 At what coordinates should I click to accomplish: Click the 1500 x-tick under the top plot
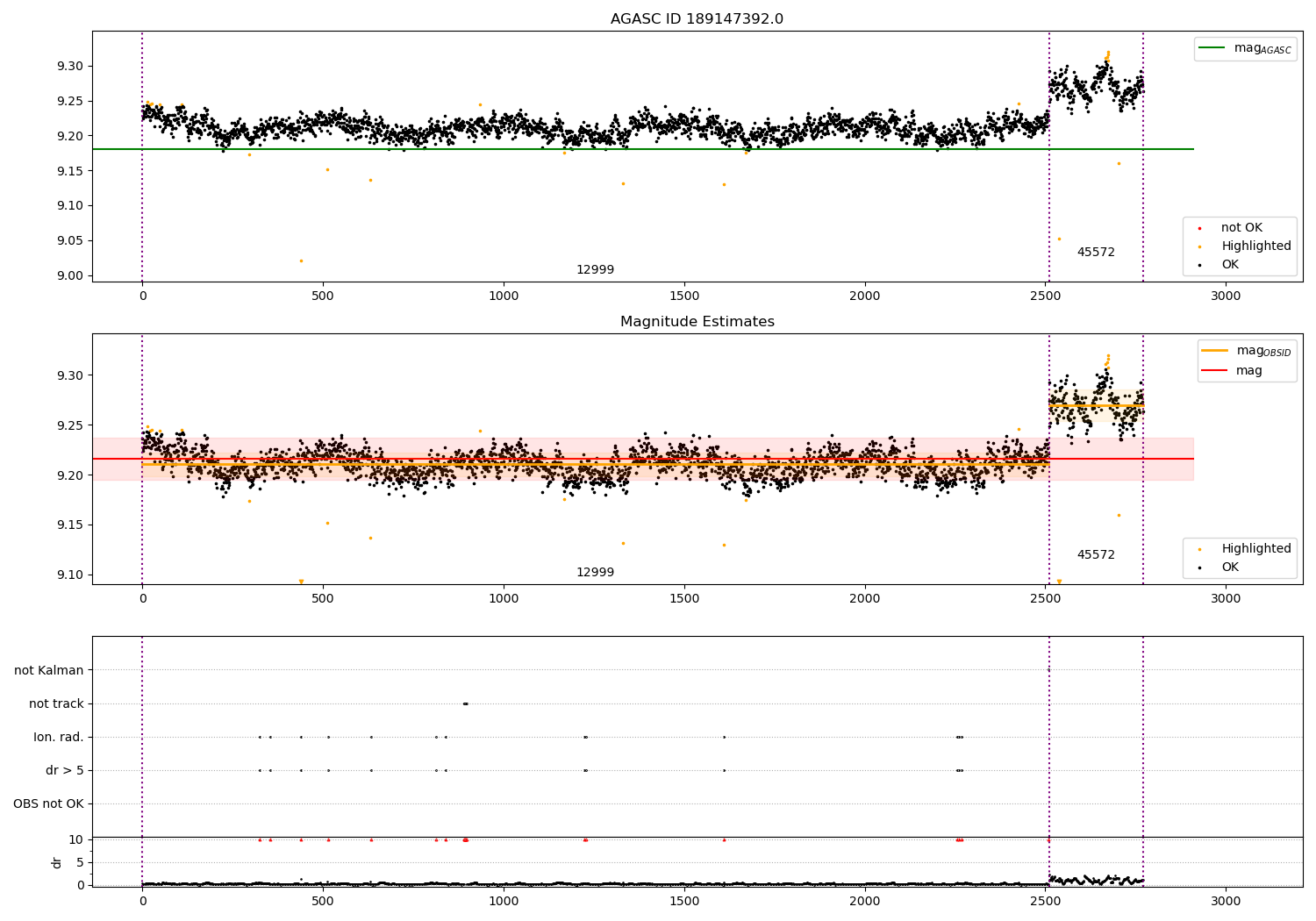pyautogui.click(x=684, y=296)
